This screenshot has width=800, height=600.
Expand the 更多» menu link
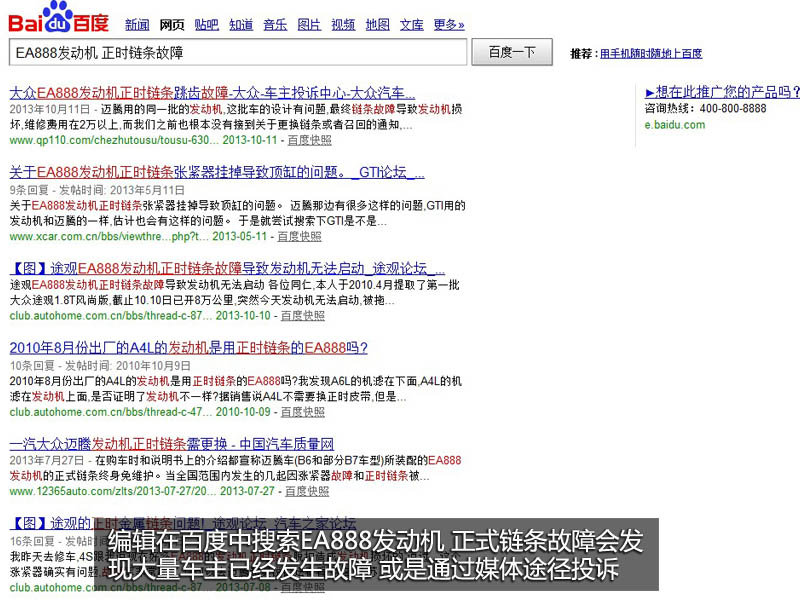pyautogui.click(x=449, y=24)
